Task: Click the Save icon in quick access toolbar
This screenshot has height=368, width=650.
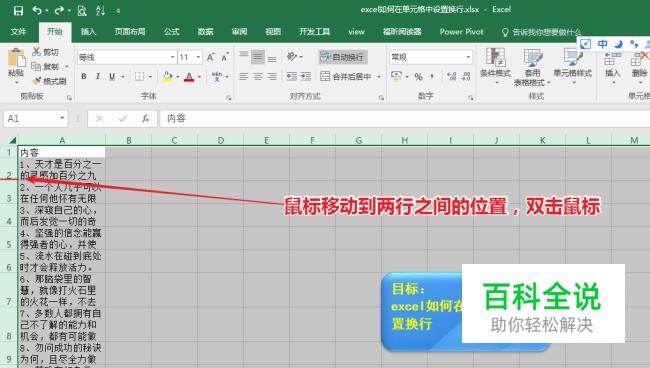Action: click(18, 10)
